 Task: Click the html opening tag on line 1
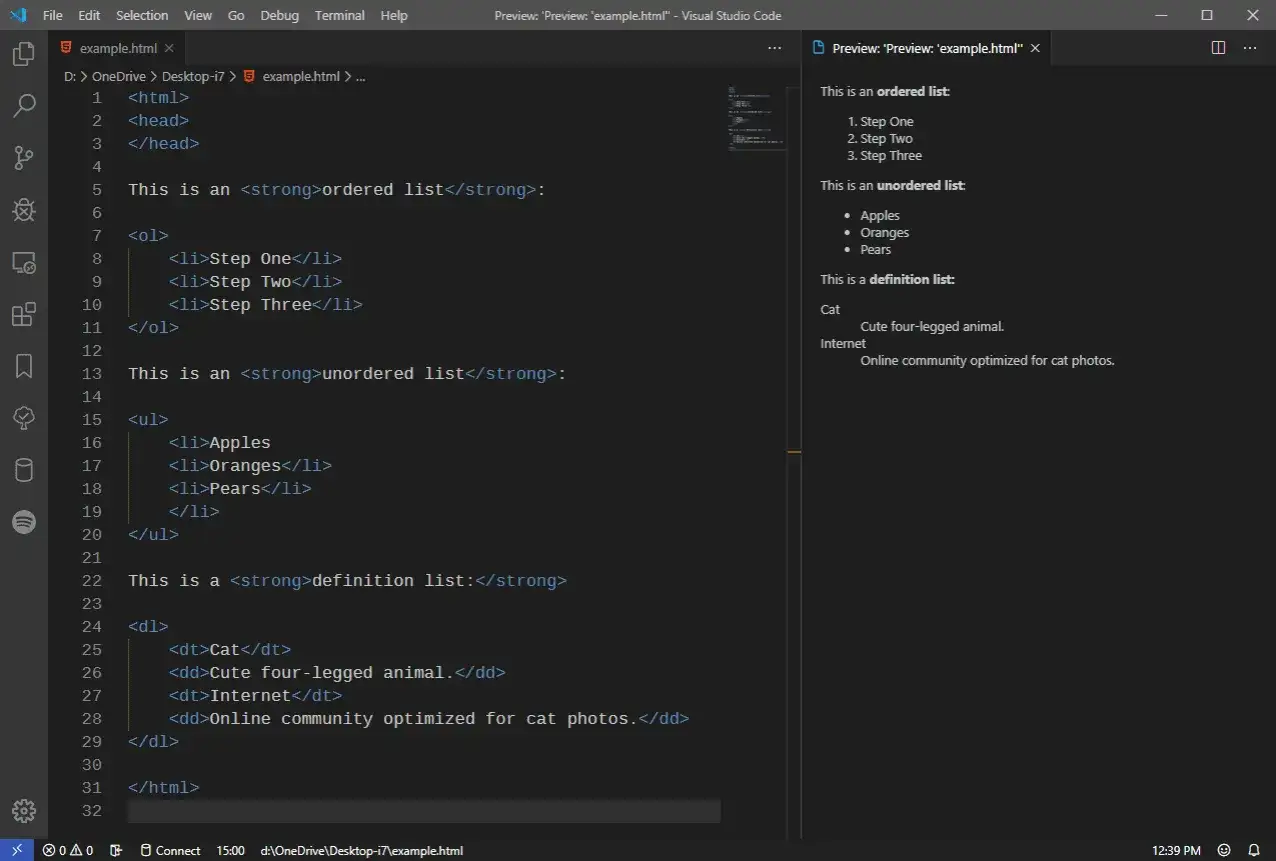[158, 98]
